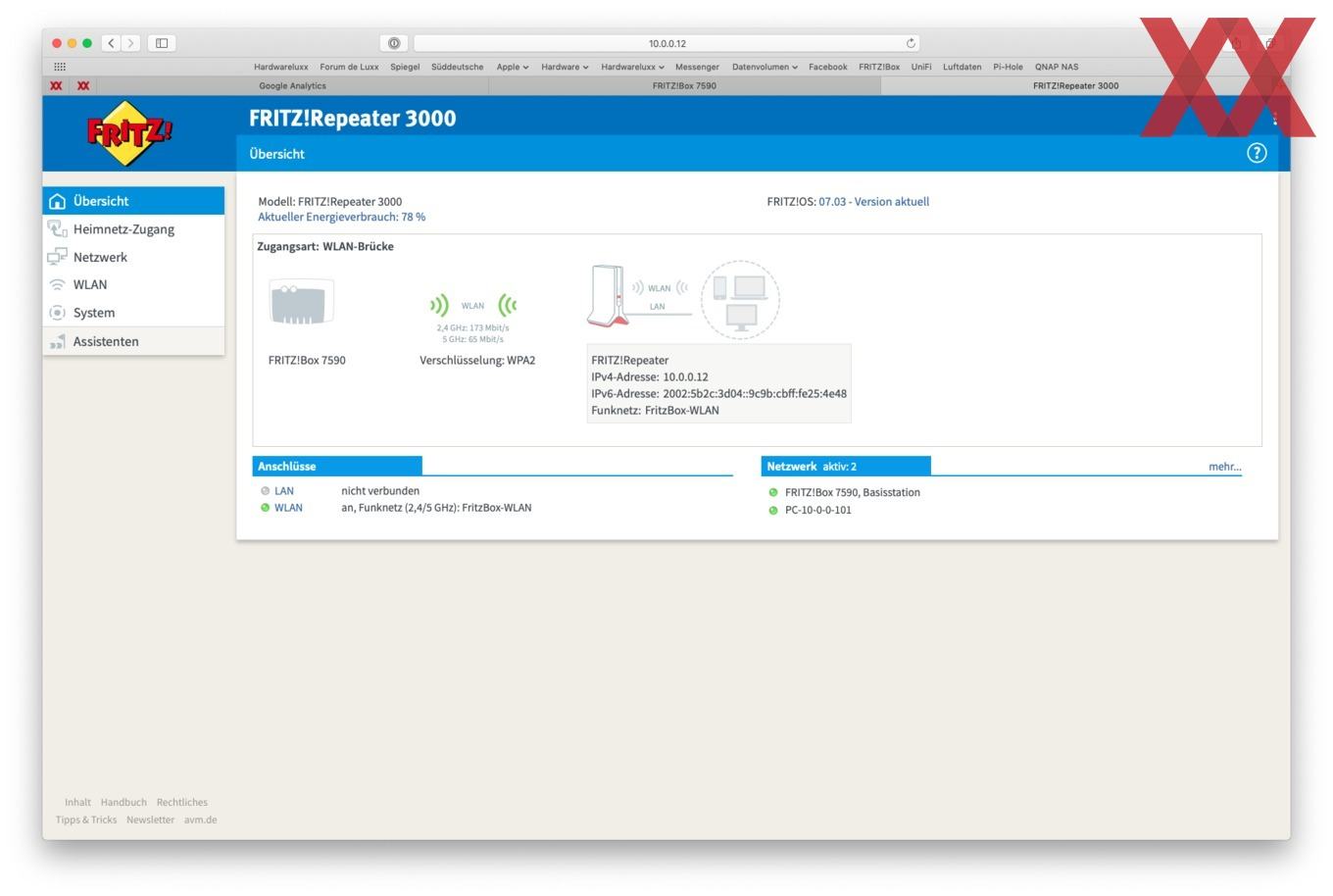
Task: Open the Netzwerk menu item
Action: click(x=133, y=257)
